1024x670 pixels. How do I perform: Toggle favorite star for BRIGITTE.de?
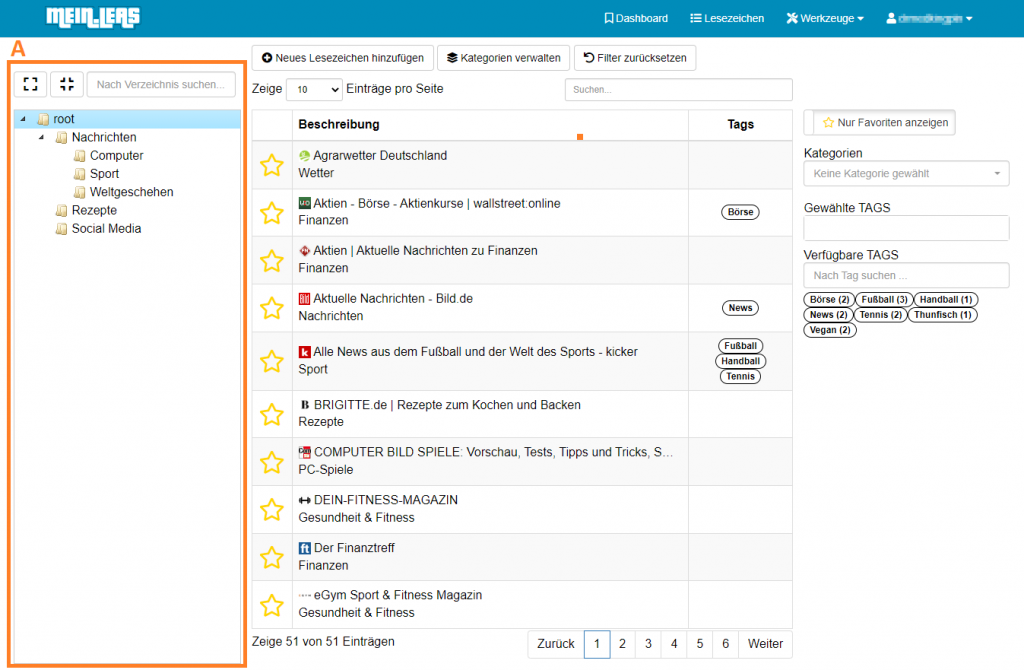[x=272, y=414]
